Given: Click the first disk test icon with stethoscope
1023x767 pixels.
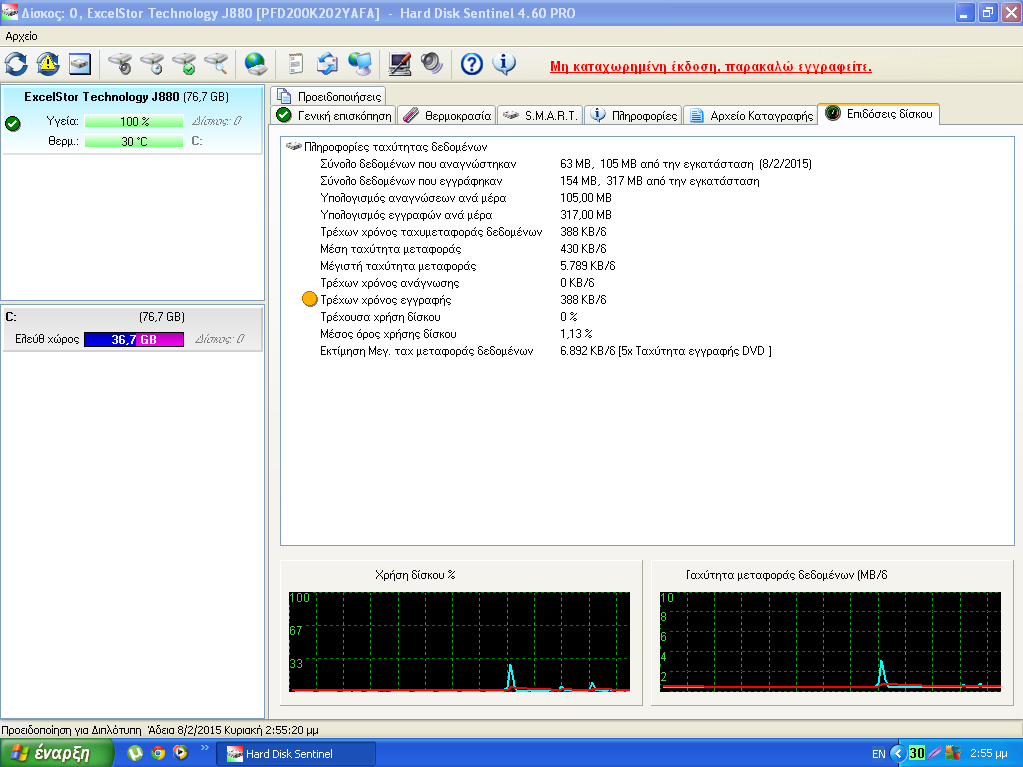Looking at the screenshot, I should [x=120, y=64].
